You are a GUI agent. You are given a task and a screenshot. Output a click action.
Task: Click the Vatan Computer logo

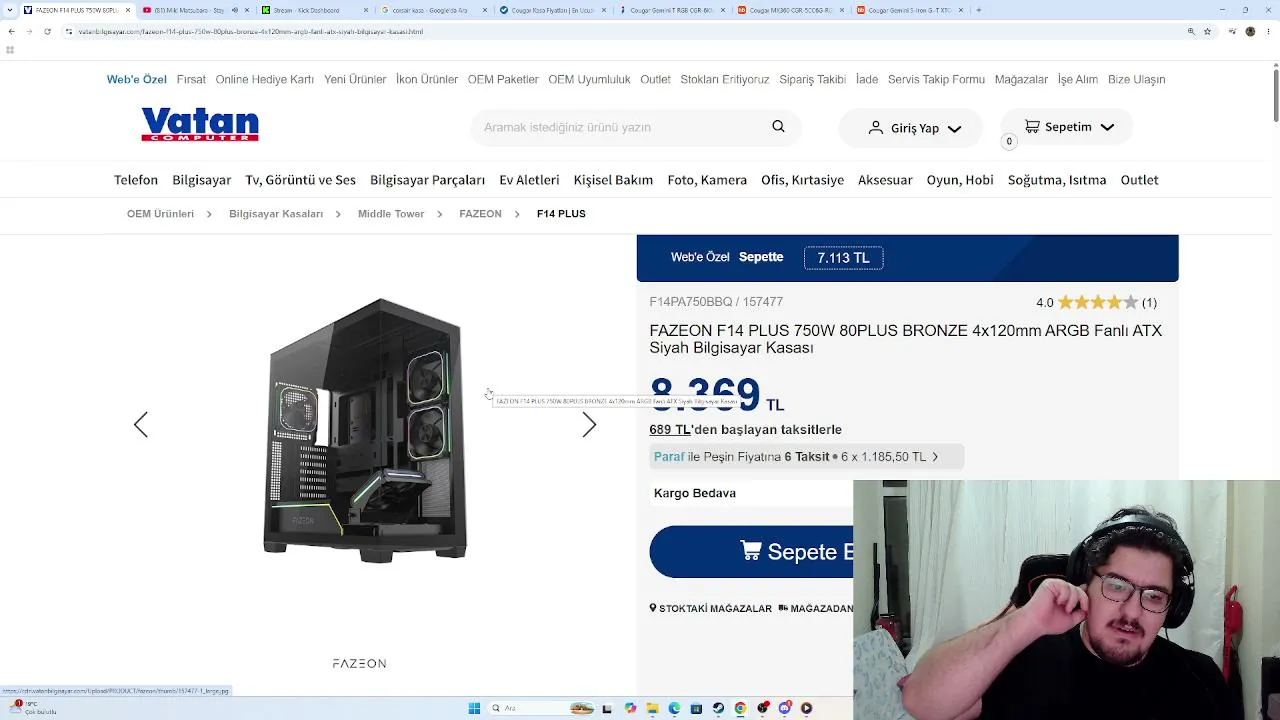pyautogui.click(x=200, y=125)
